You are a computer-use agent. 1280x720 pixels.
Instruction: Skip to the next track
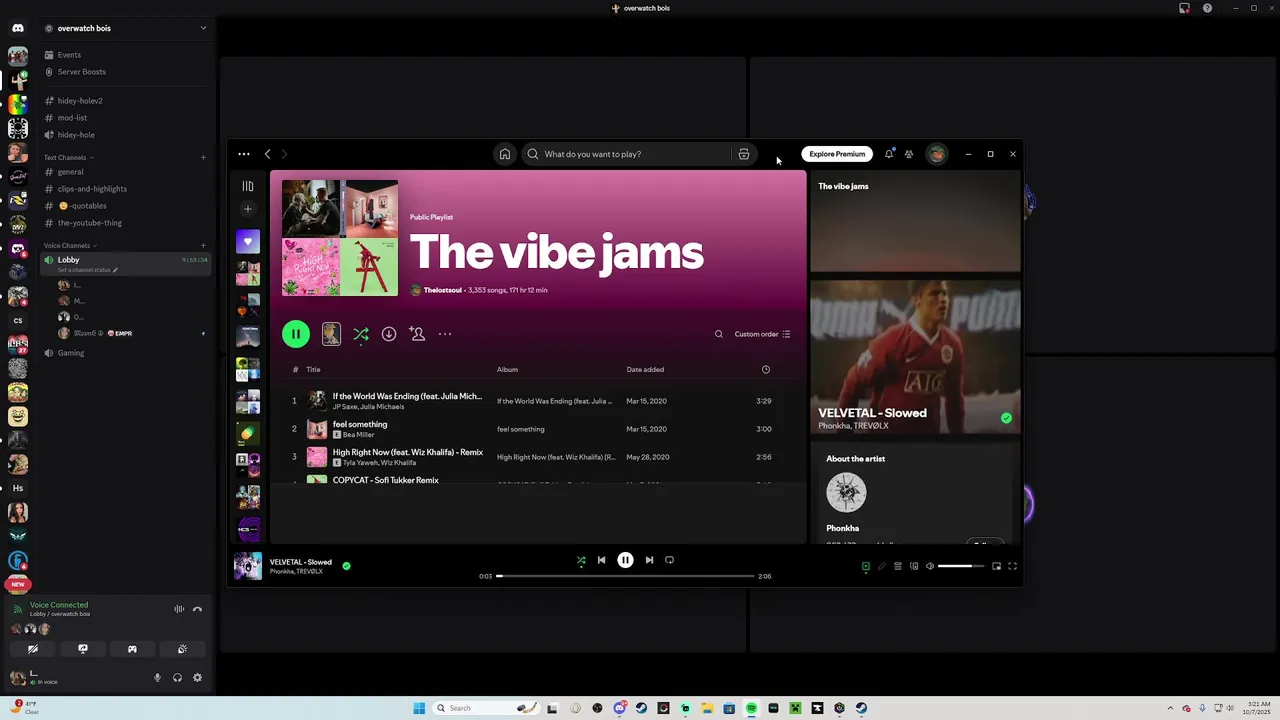point(649,560)
